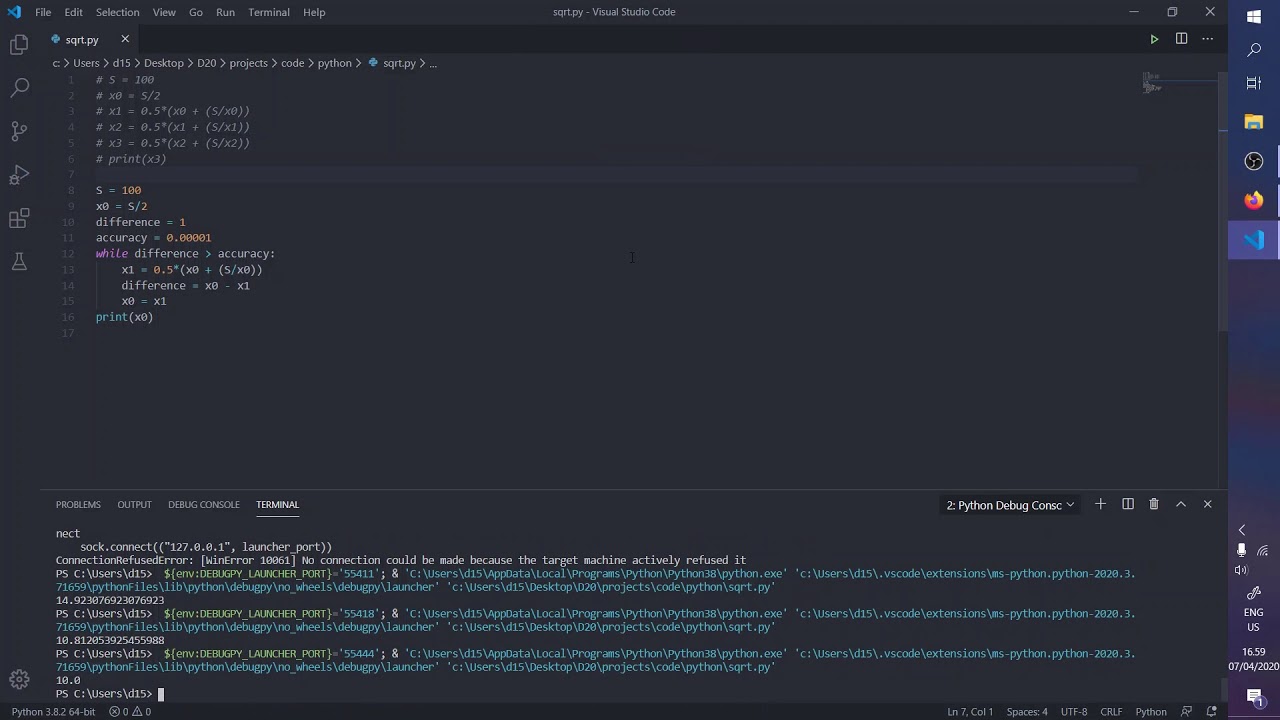Click the python breadcrumb segment
Screen dimensions: 1280x720
coord(335,63)
